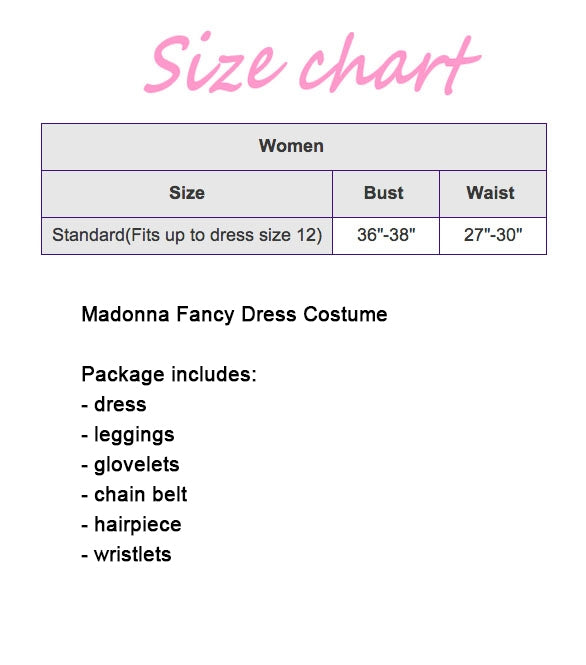Select the chain belt list item
This screenshot has width=586, height=665.
[134, 494]
